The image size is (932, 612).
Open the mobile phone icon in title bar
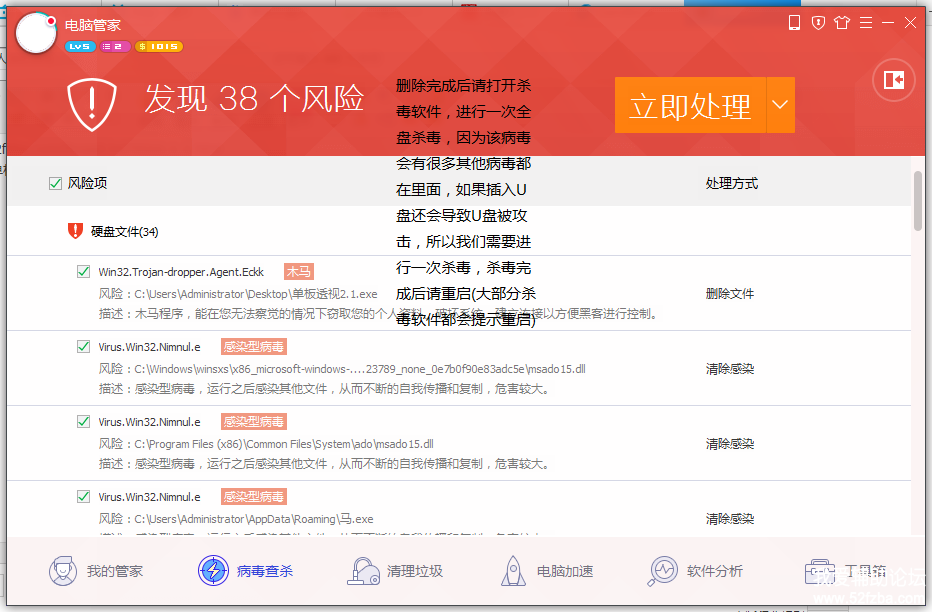tap(794, 23)
